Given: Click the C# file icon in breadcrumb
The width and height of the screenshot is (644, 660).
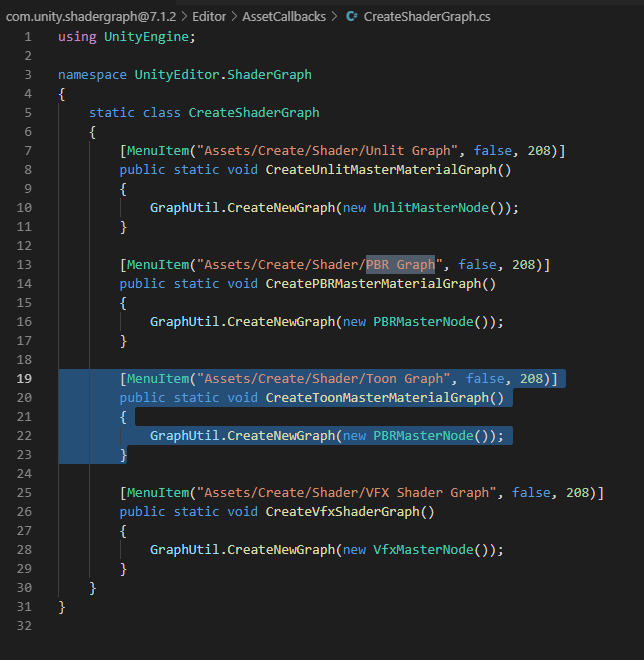Looking at the screenshot, I should pyautogui.click(x=351, y=16).
